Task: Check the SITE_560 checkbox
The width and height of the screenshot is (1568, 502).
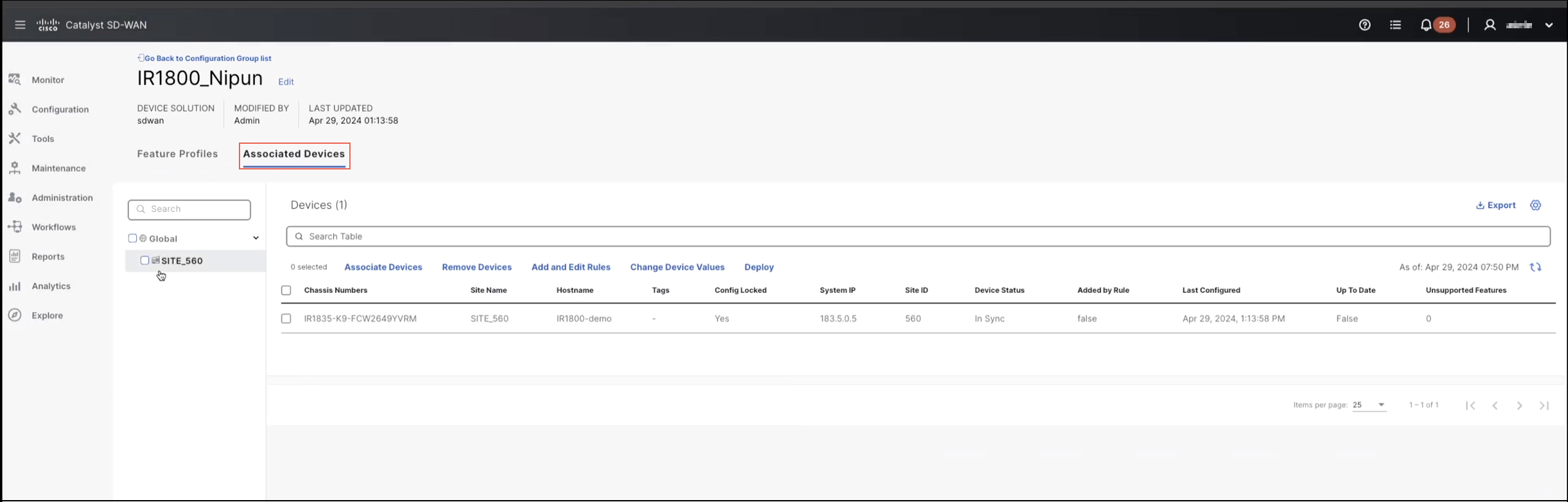Action: click(144, 261)
